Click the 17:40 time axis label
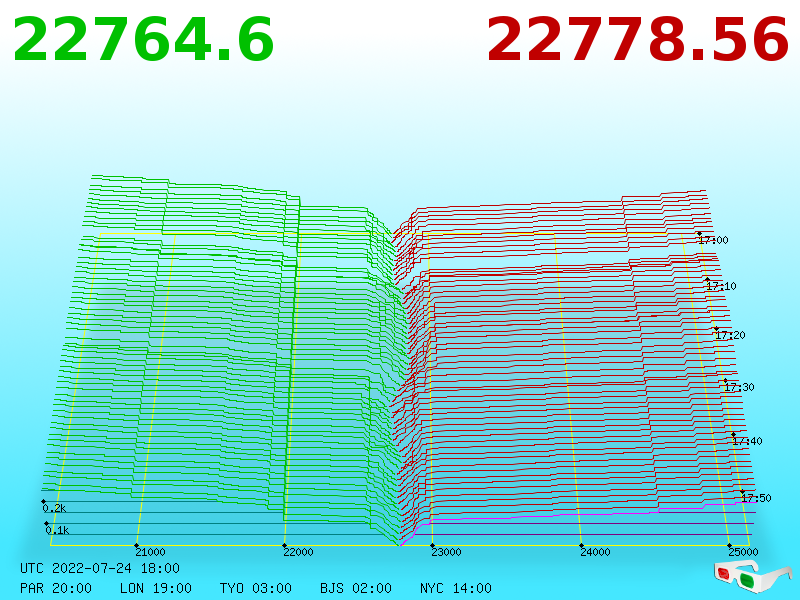Image resolution: width=800 pixels, height=600 pixels. [x=747, y=441]
